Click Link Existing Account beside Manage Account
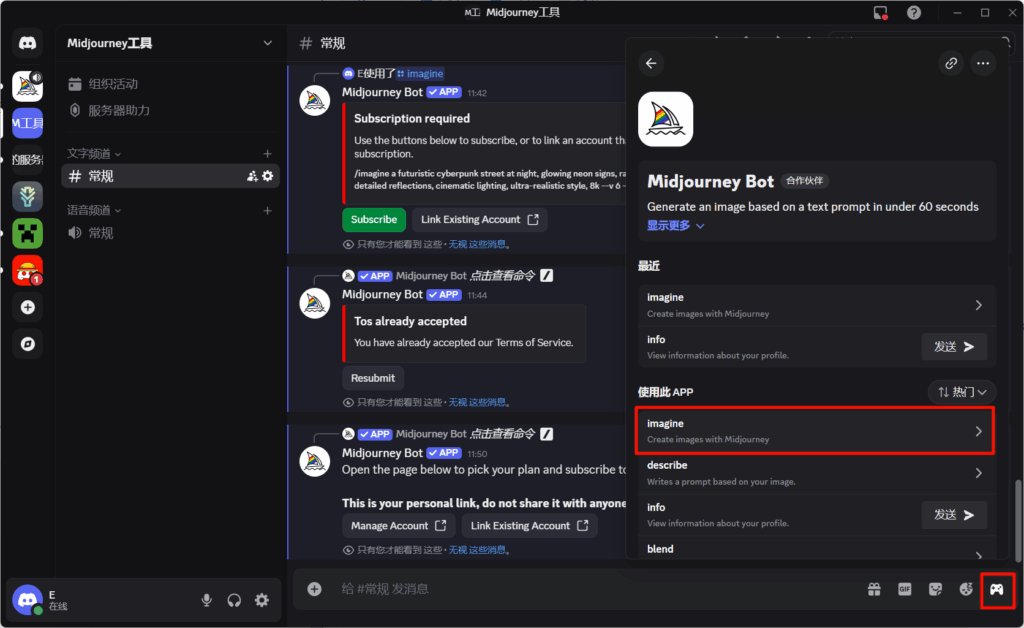The image size is (1024, 628). point(530,526)
